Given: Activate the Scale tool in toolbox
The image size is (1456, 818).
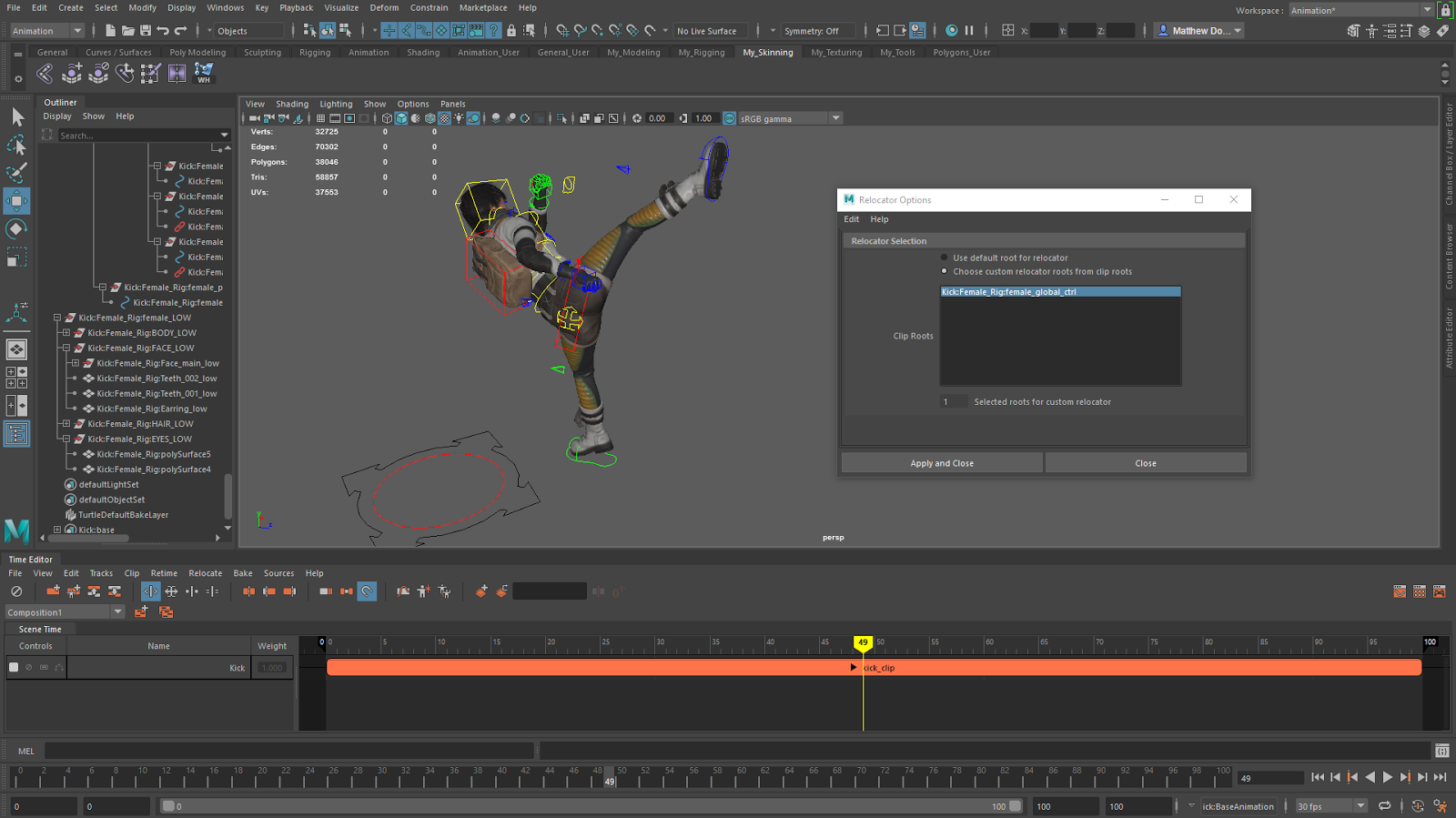Looking at the screenshot, I should [16, 258].
